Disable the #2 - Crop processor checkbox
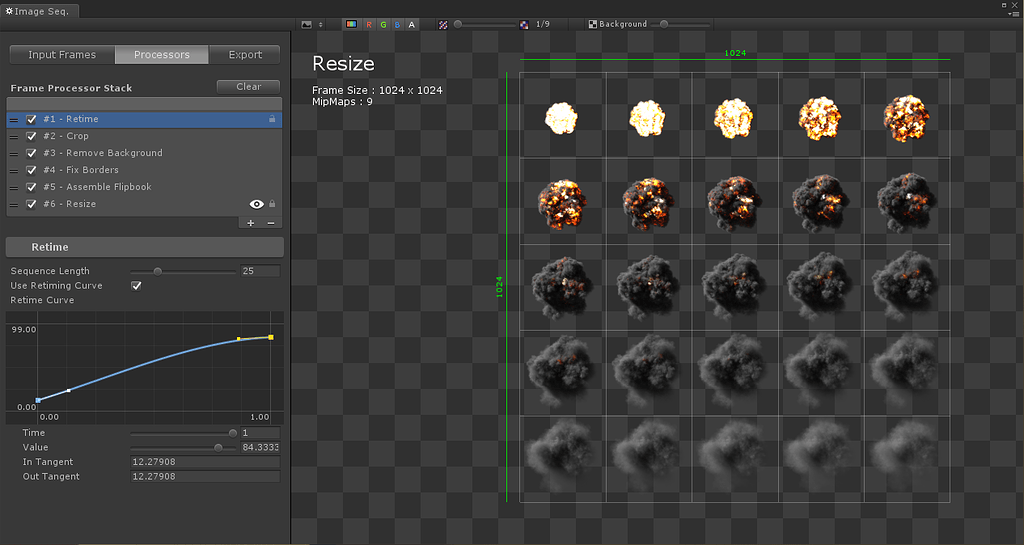Image resolution: width=1024 pixels, height=545 pixels. point(31,136)
